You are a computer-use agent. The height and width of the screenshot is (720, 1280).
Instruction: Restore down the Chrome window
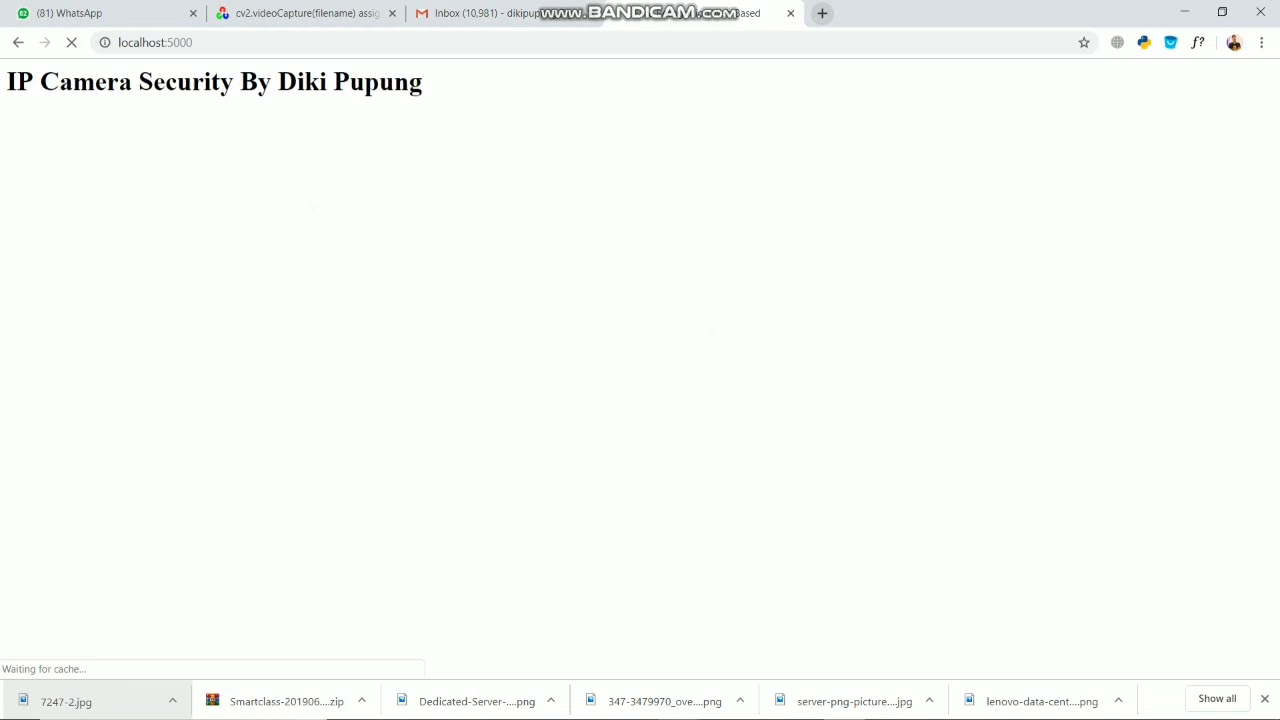pyautogui.click(x=1222, y=12)
